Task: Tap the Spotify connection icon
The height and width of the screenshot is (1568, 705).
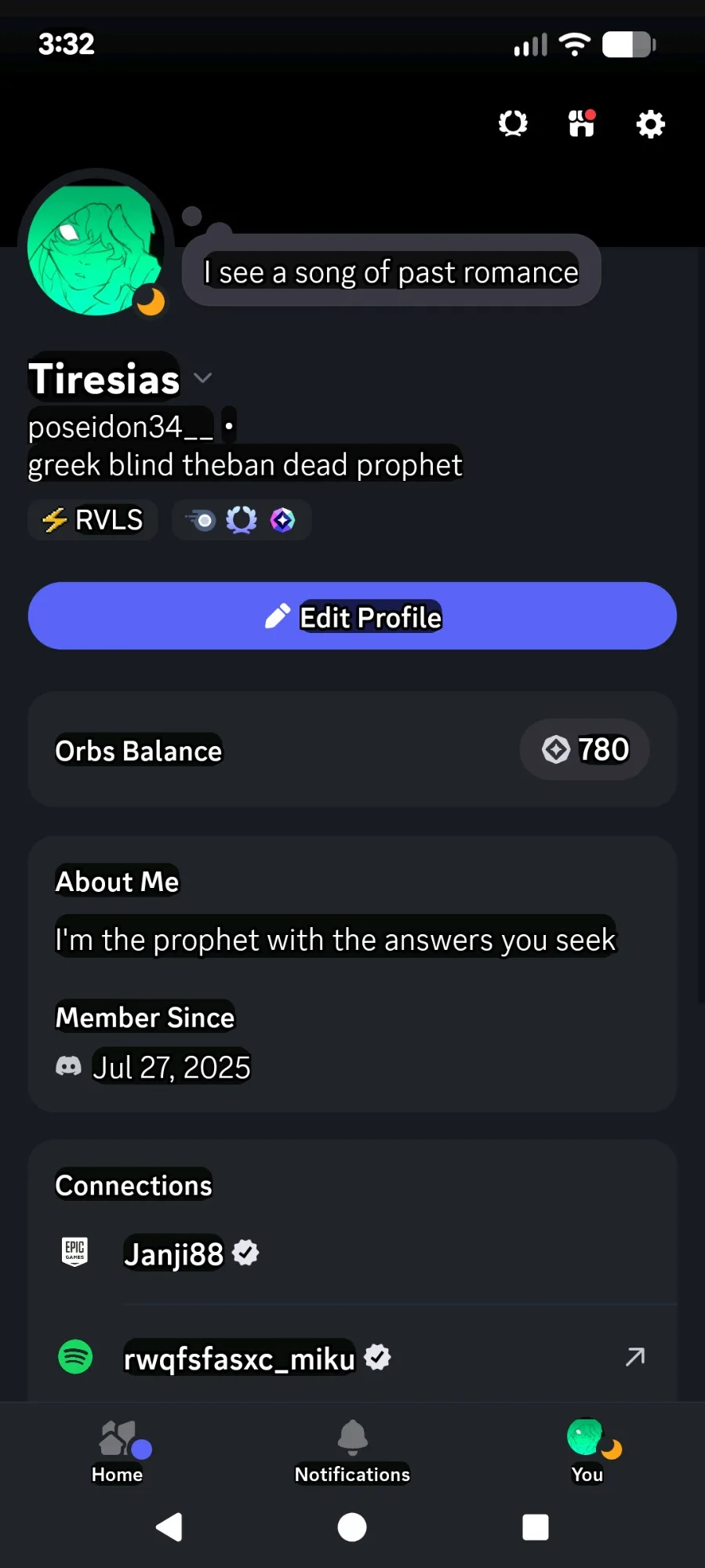Action: pyautogui.click(x=75, y=1356)
